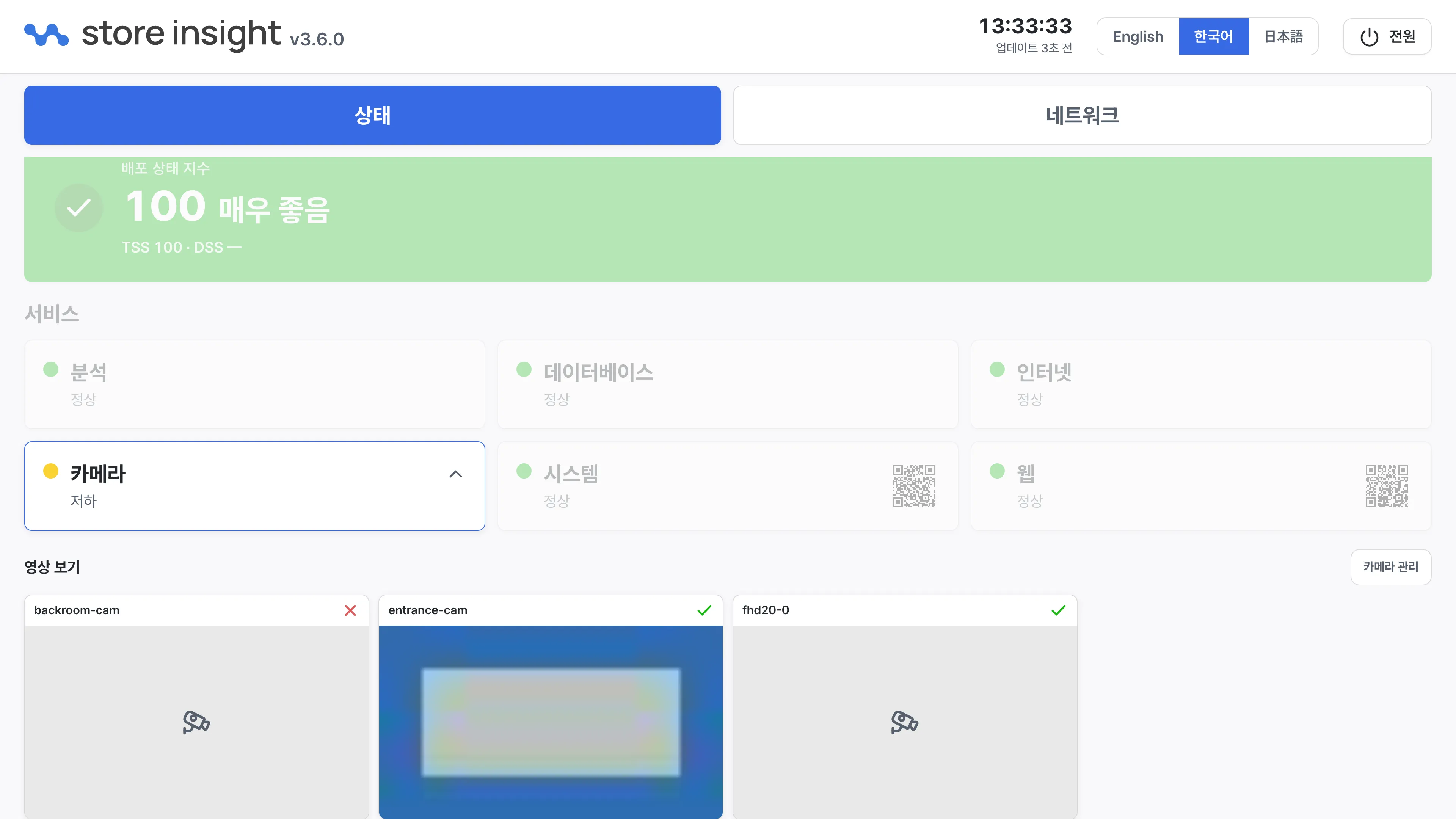The image size is (1456, 819).
Task: Click the fhd20-0 camera name
Action: tap(765, 610)
